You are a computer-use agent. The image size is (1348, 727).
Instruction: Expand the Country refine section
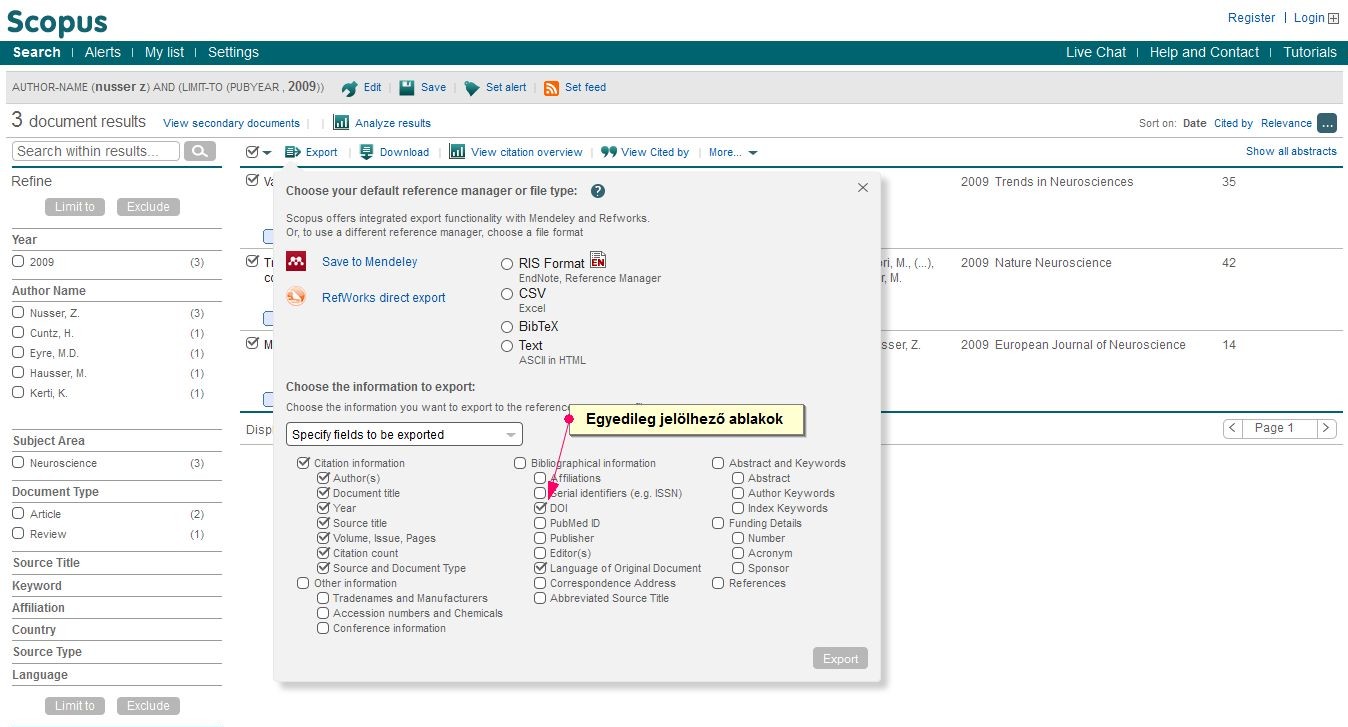pos(34,630)
